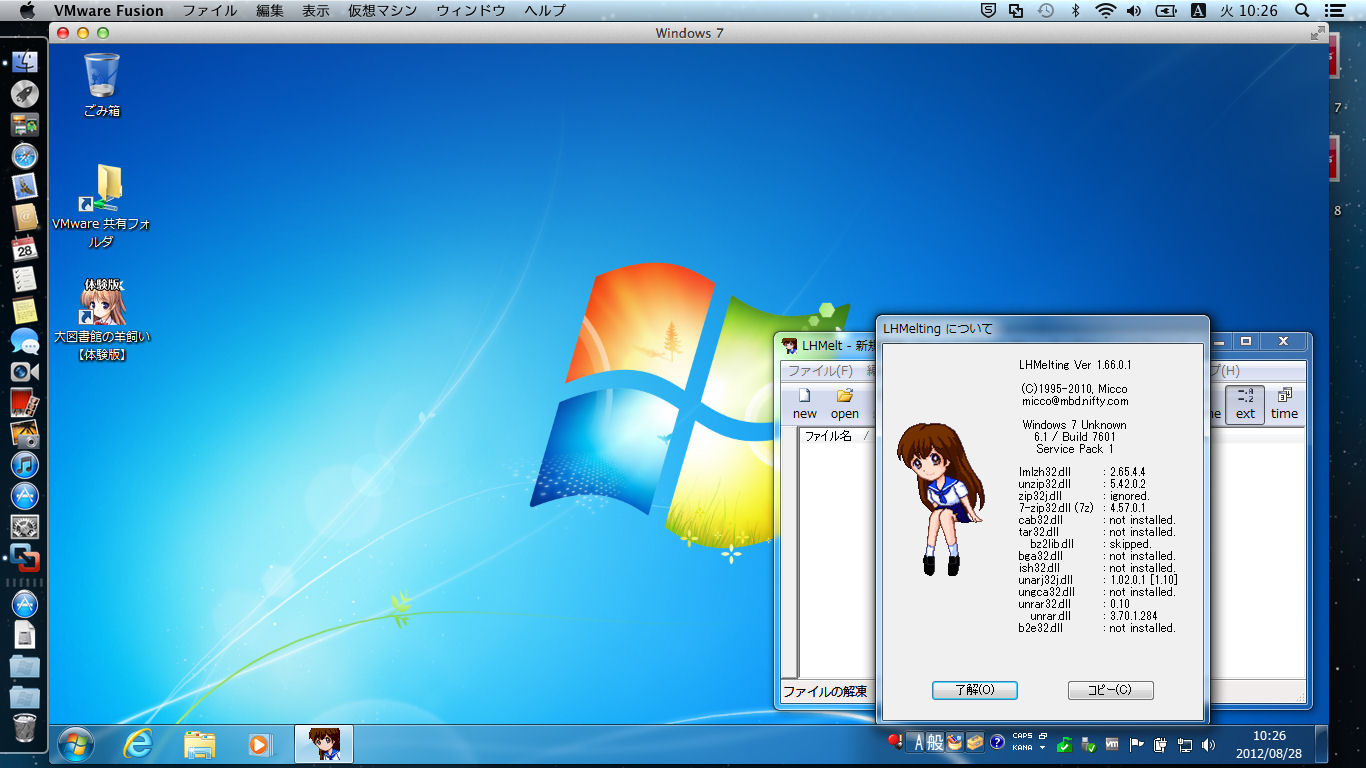Click the VMware Fusion icon in the dock
This screenshot has width=1366, height=768.
[x=24, y=557]
